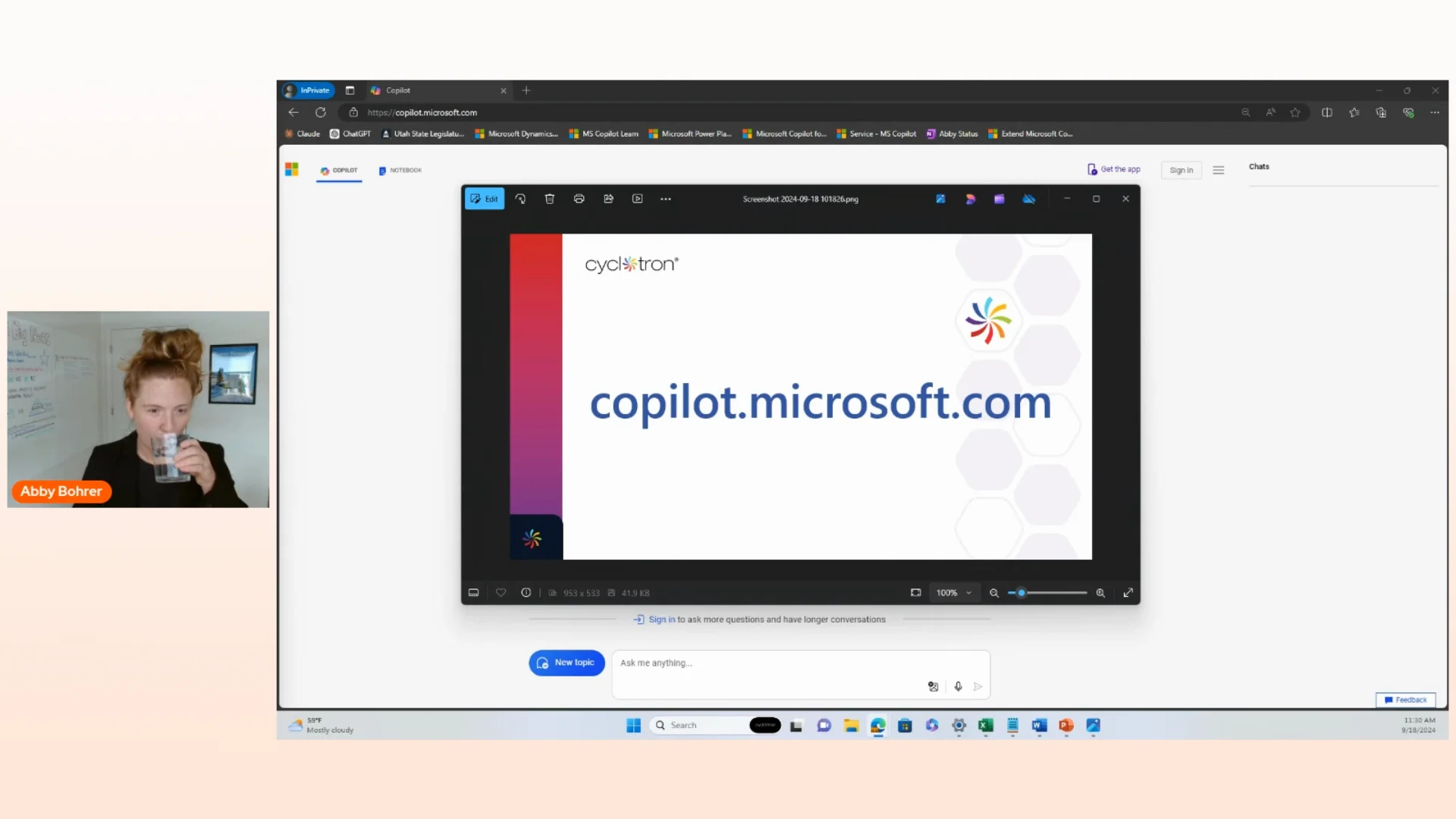The image size is (1456, 819).
Task: Toggle fullscreen for the photo
Action: [1128, 593]
